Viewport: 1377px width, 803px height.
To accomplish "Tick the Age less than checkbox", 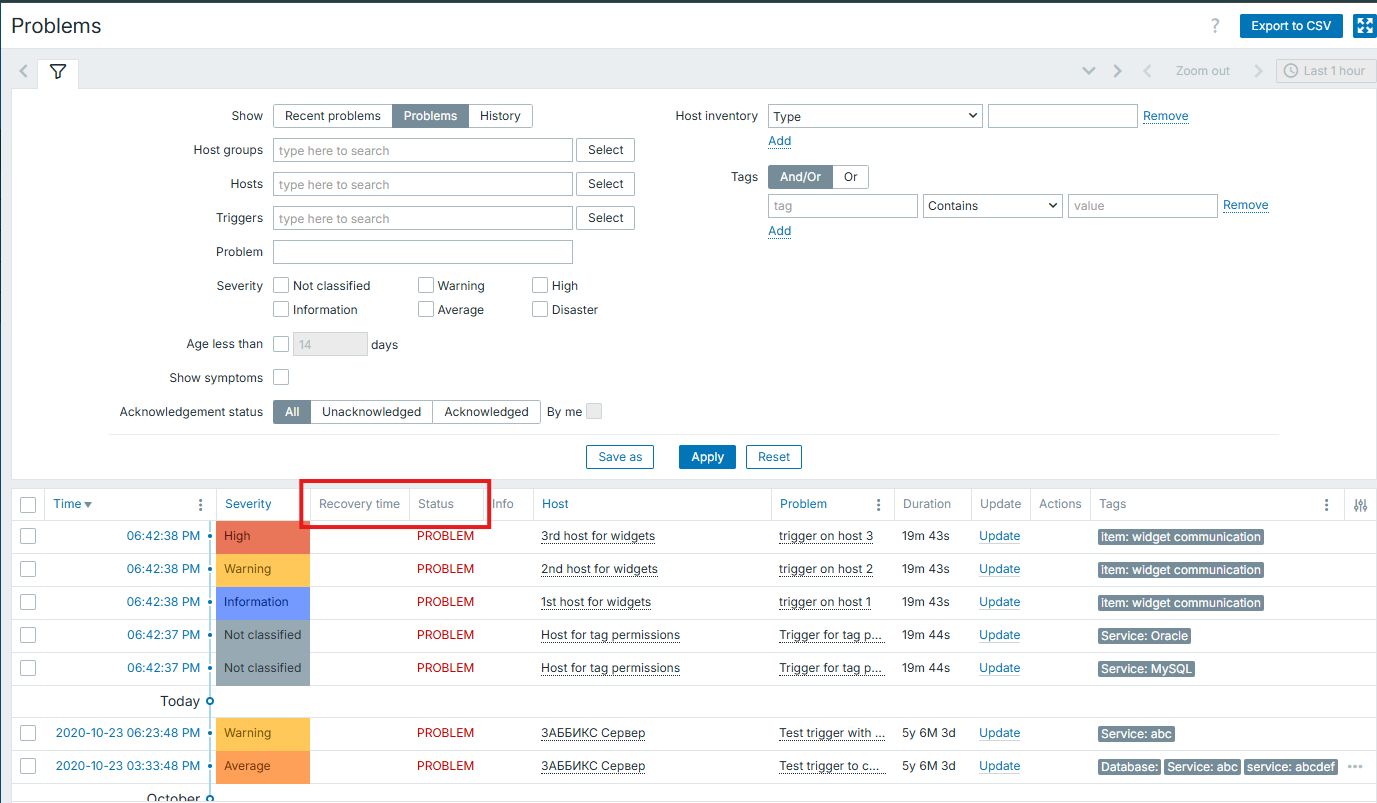I will tap(281, 344).
